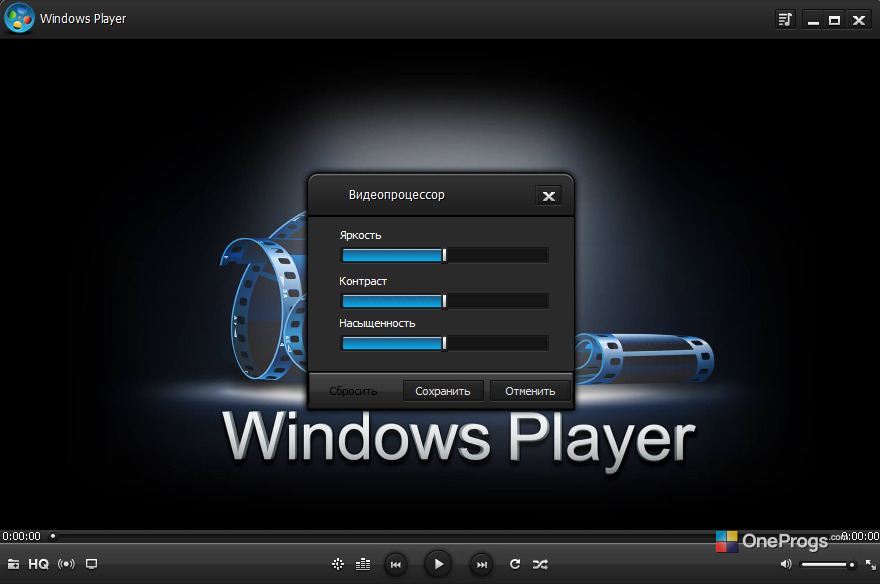Viewport: 880px width, 584px height.
Task: Set the Насыщенность saturation slider
Action: pos(444,343)
